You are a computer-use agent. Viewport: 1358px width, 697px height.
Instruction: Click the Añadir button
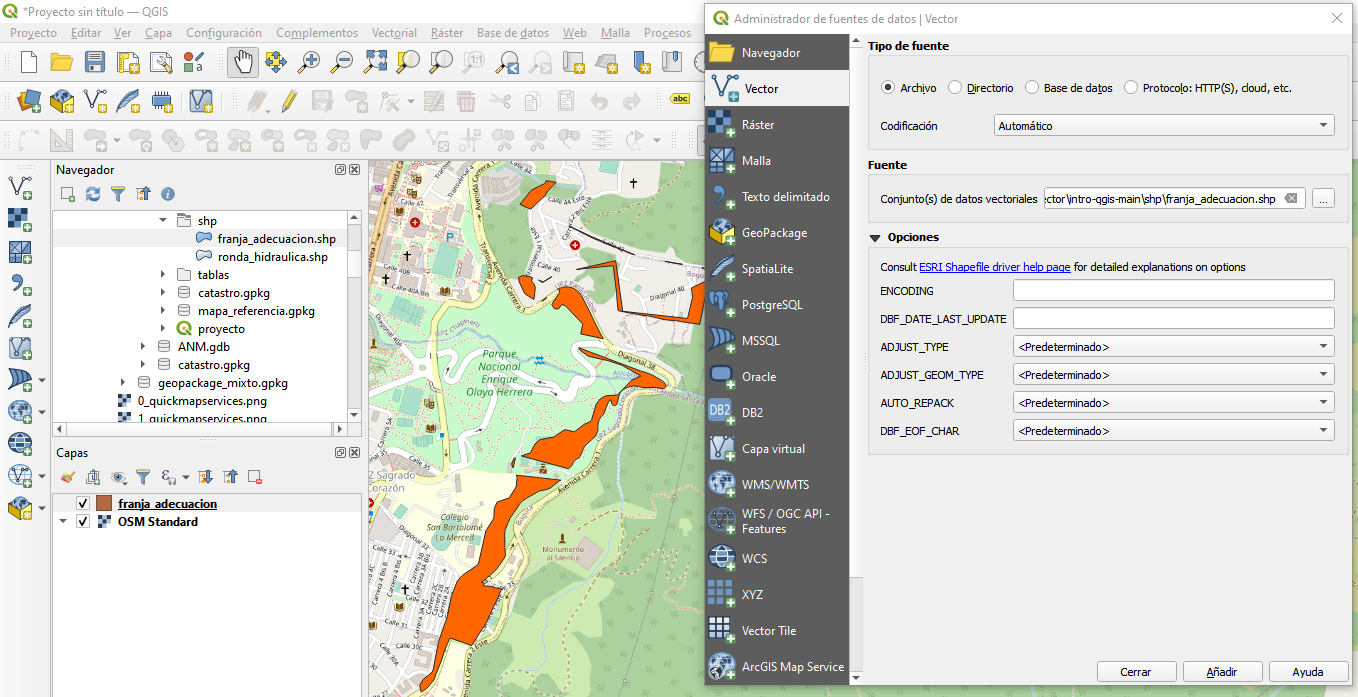point(1222,672)
